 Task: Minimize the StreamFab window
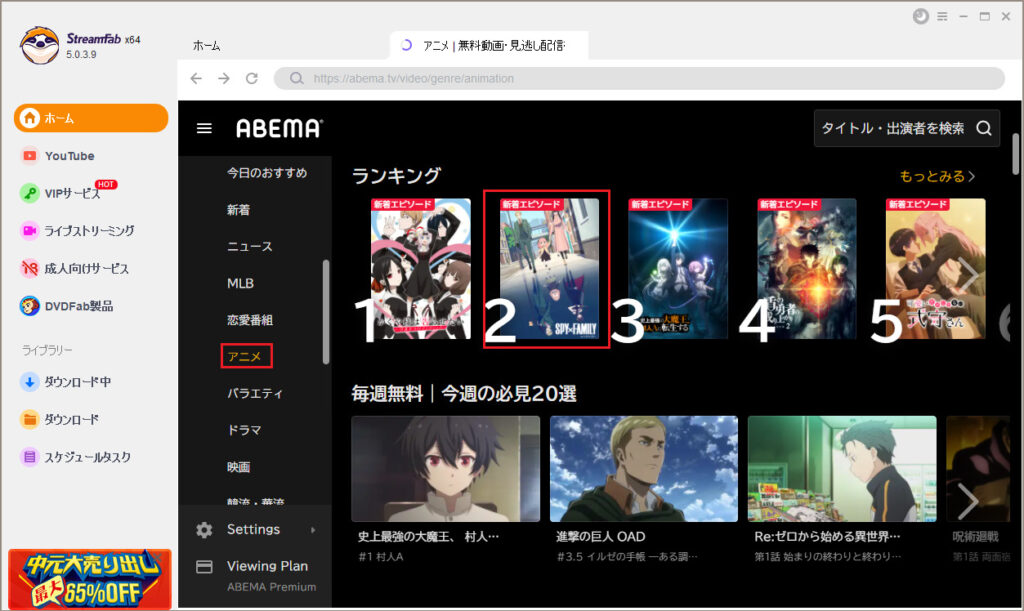coord(963,16)
